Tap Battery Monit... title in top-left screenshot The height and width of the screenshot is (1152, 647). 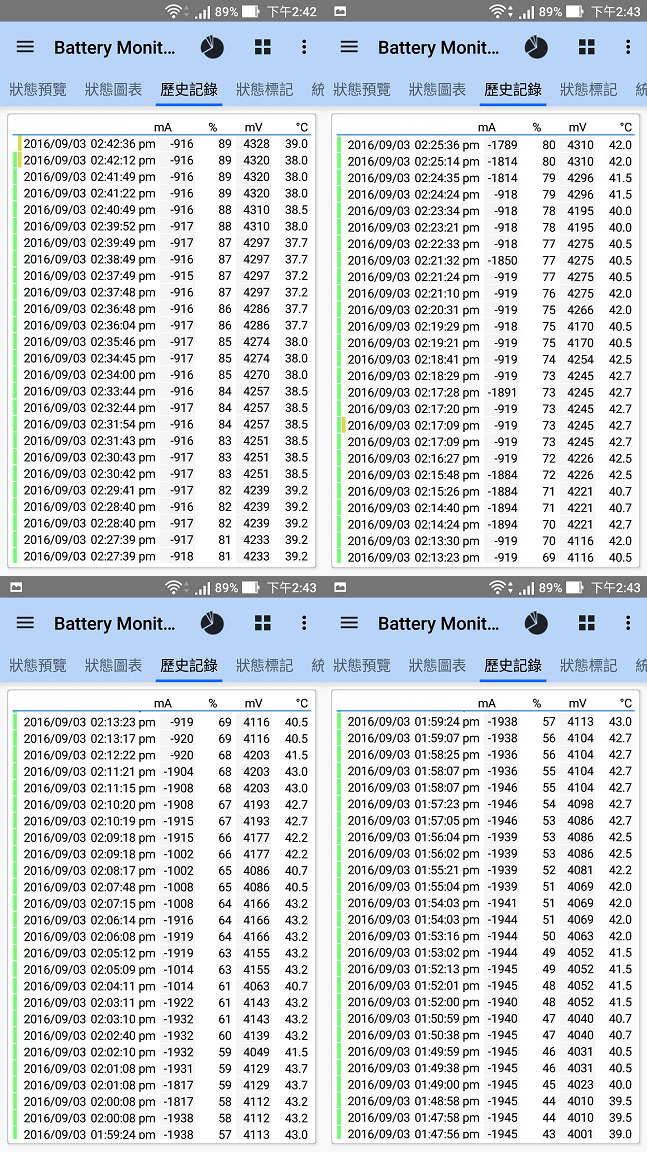tap(115, 48)
